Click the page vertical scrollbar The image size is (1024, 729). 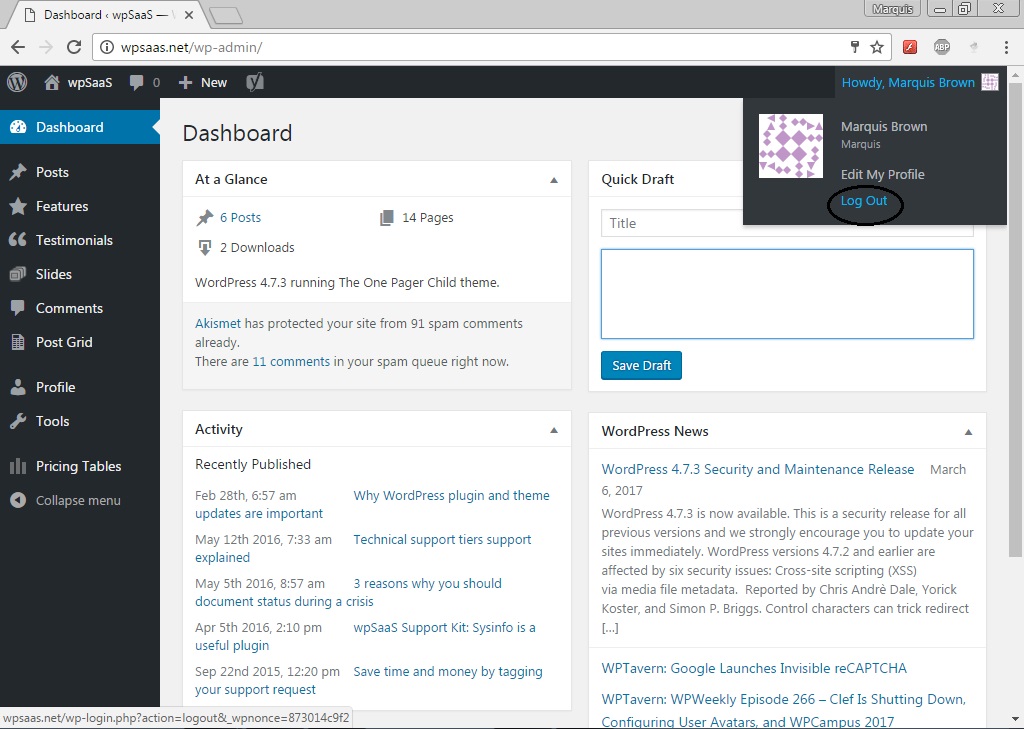tap(1015, 320)
